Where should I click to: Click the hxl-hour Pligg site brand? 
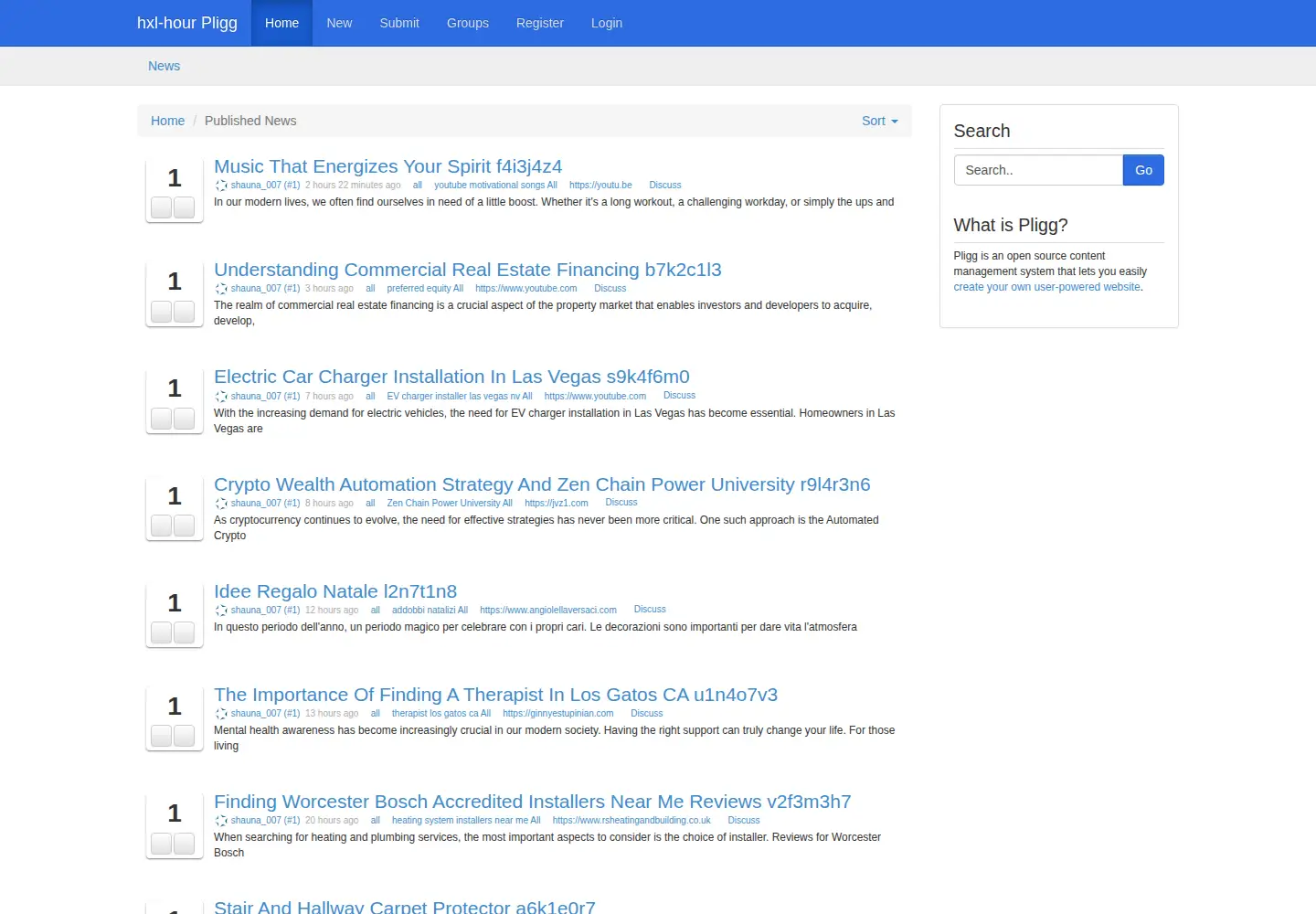click(x=187, y=23)
